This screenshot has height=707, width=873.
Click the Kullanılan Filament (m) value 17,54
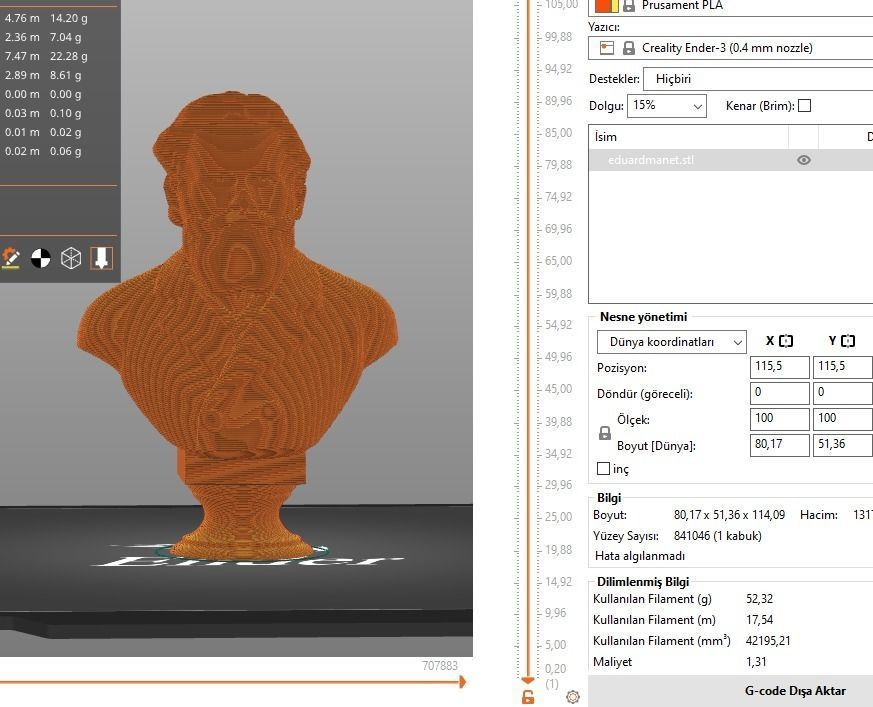759,620
